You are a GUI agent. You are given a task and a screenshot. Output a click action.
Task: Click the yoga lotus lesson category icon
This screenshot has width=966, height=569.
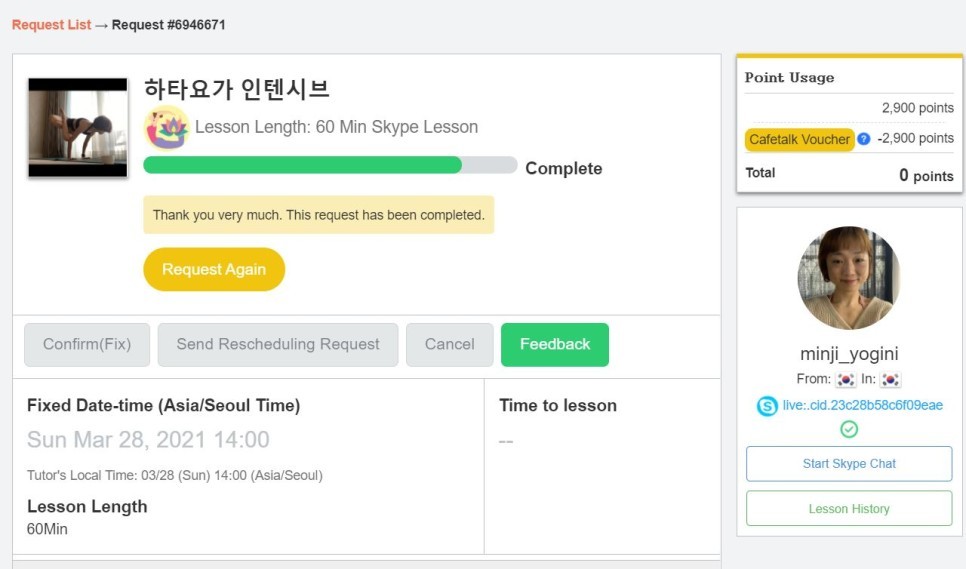click(166, 128)
